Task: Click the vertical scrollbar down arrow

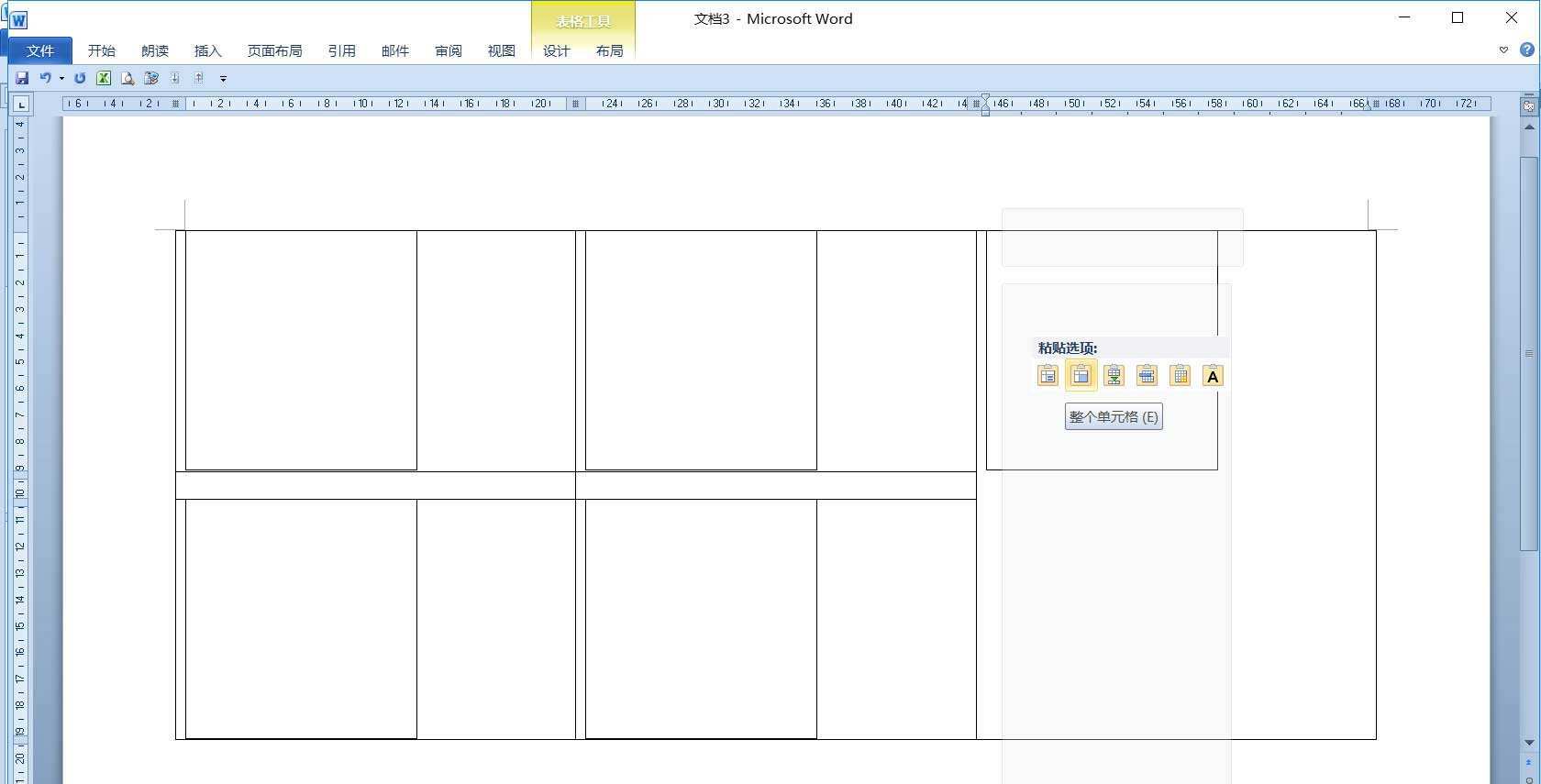Action: (1528, 742)
